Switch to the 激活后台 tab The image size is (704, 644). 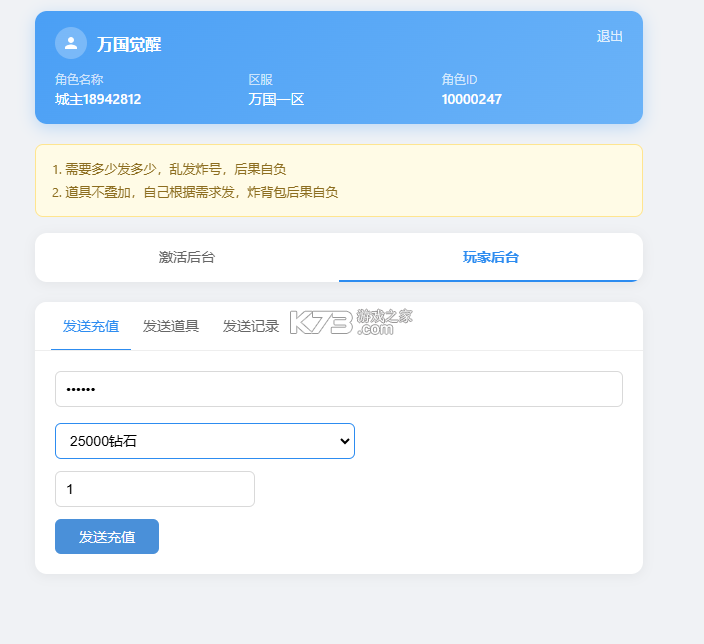click(x=187, y=257)
